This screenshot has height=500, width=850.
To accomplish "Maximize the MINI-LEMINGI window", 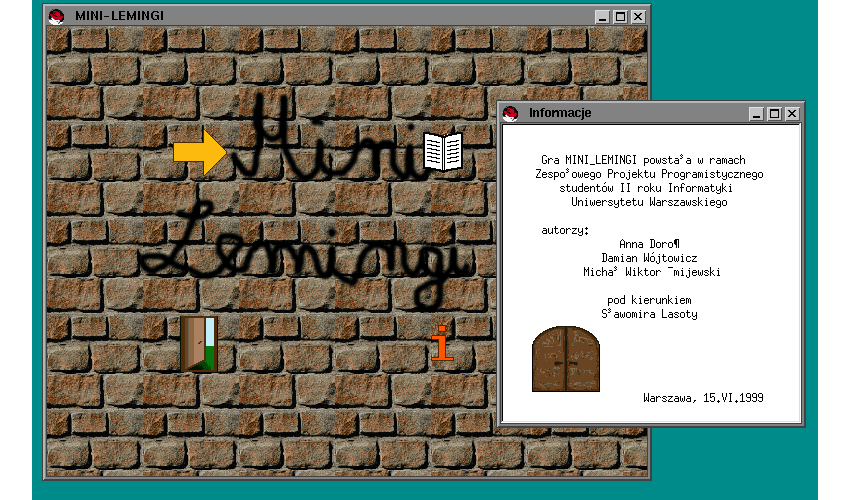I will tap(619, 16).
